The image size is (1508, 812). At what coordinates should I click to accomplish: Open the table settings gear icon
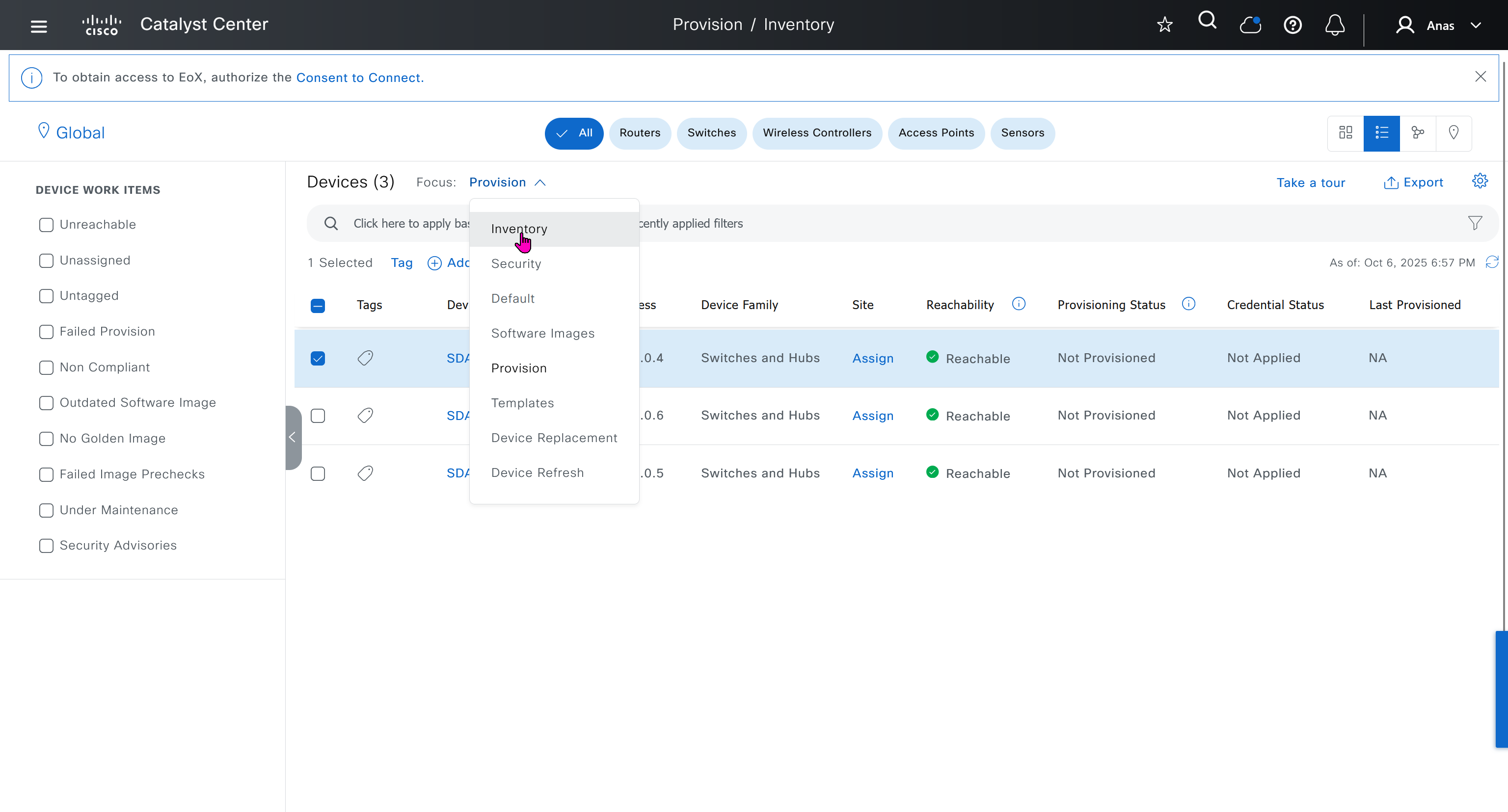[1480, 182]
